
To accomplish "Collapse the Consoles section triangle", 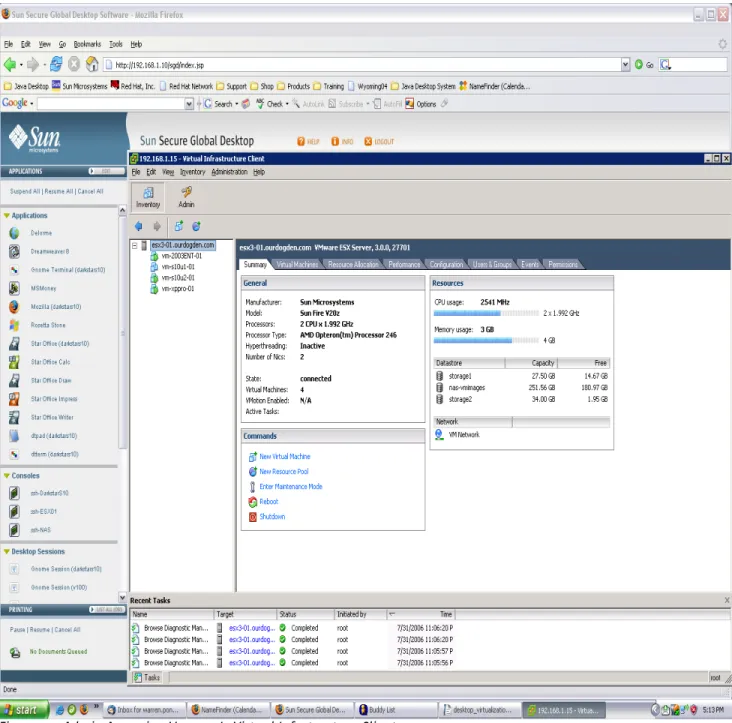I will [x=7, y=476].
